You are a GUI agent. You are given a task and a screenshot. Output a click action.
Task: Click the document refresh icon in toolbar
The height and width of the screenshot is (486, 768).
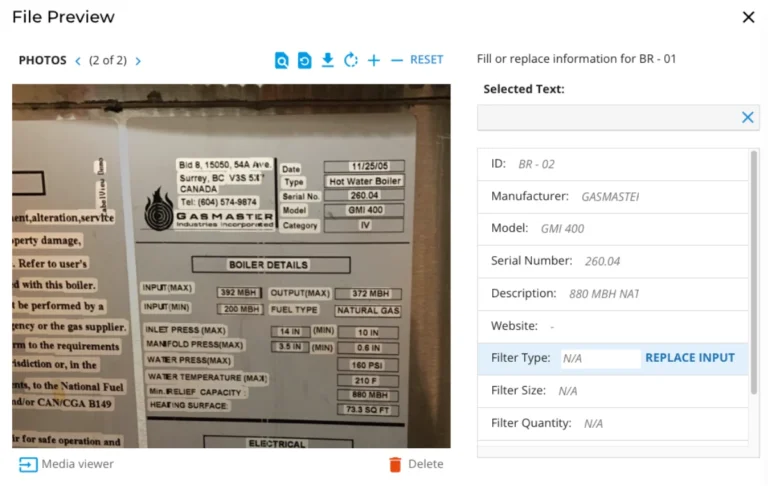pos(304,60)
